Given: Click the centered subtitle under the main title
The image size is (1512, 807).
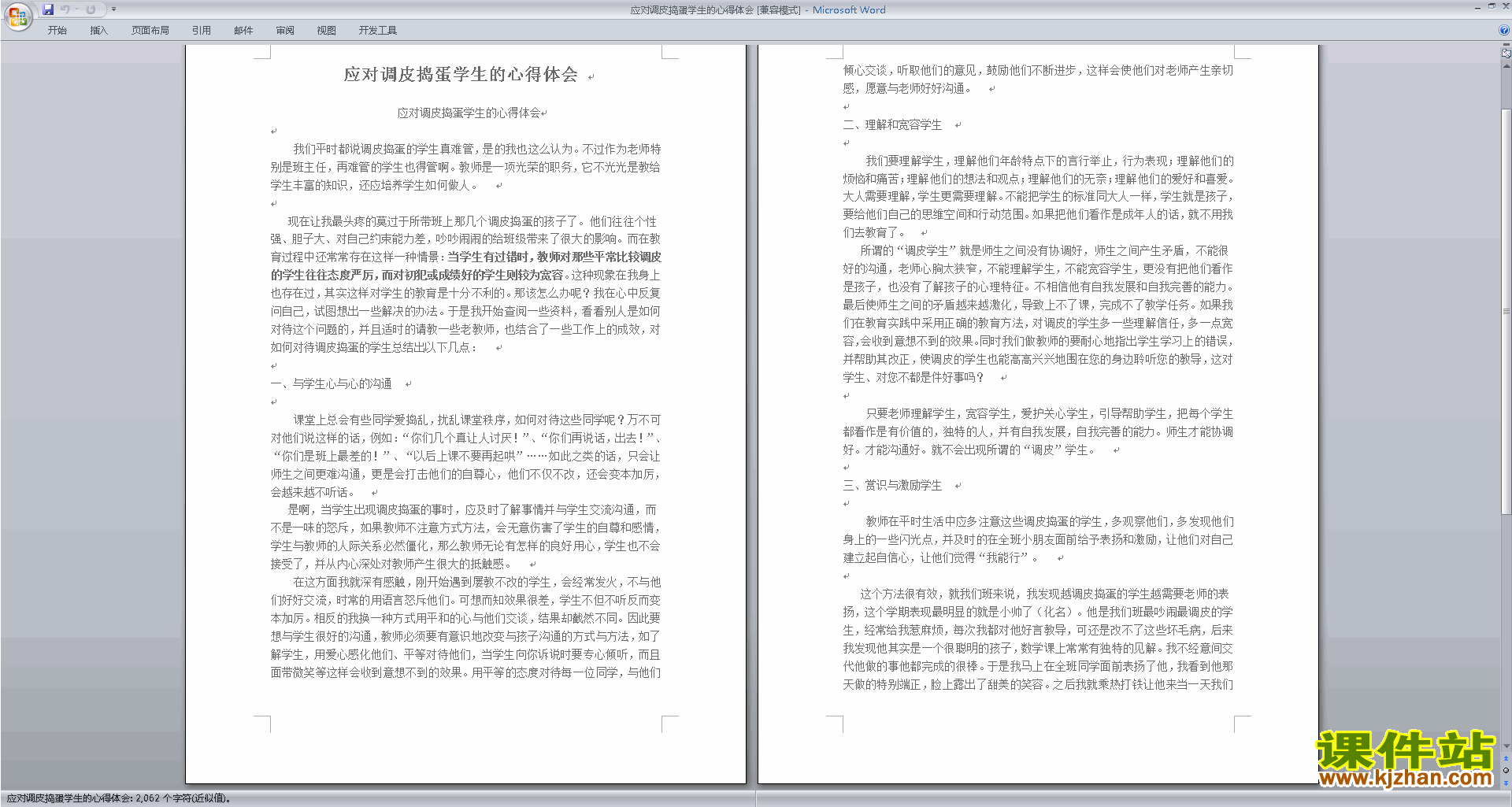Looking at the screenshot, I should (469, 113).
